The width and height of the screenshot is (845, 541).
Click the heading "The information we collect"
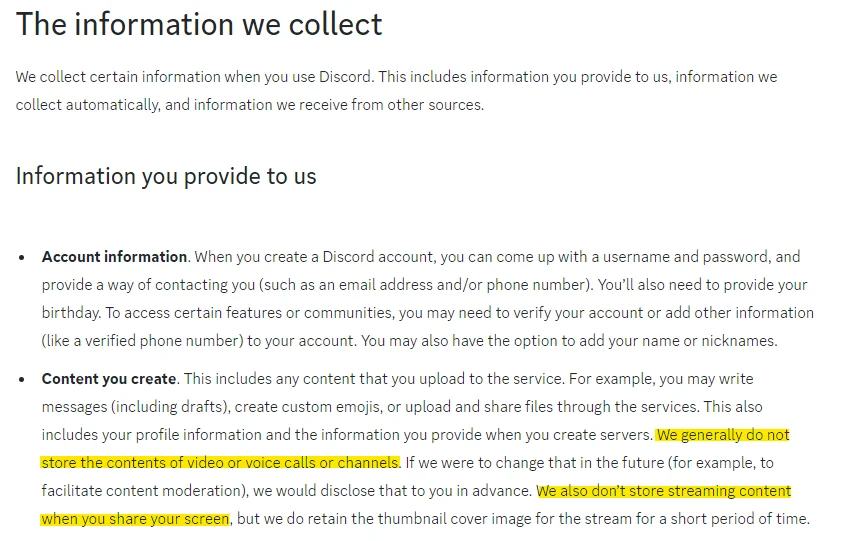(199, 24)
